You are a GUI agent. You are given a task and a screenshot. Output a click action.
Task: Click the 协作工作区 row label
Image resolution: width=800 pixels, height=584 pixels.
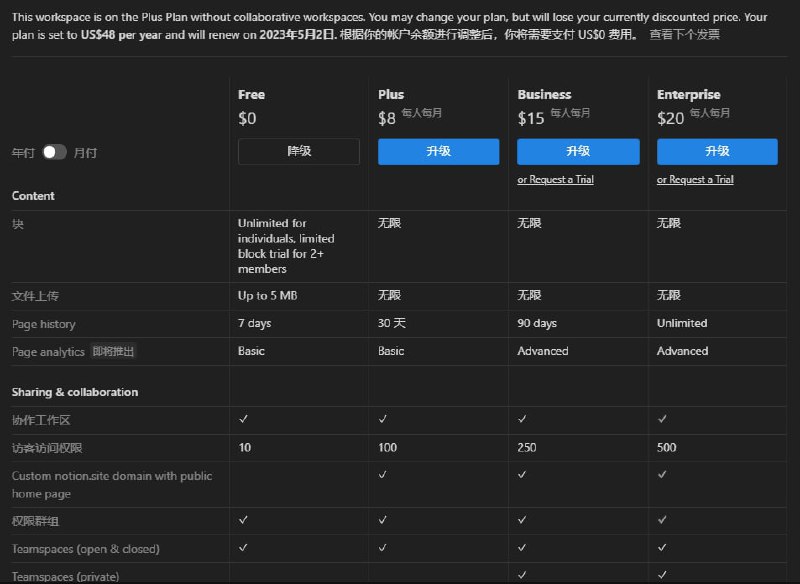click(x=41, y=420)
